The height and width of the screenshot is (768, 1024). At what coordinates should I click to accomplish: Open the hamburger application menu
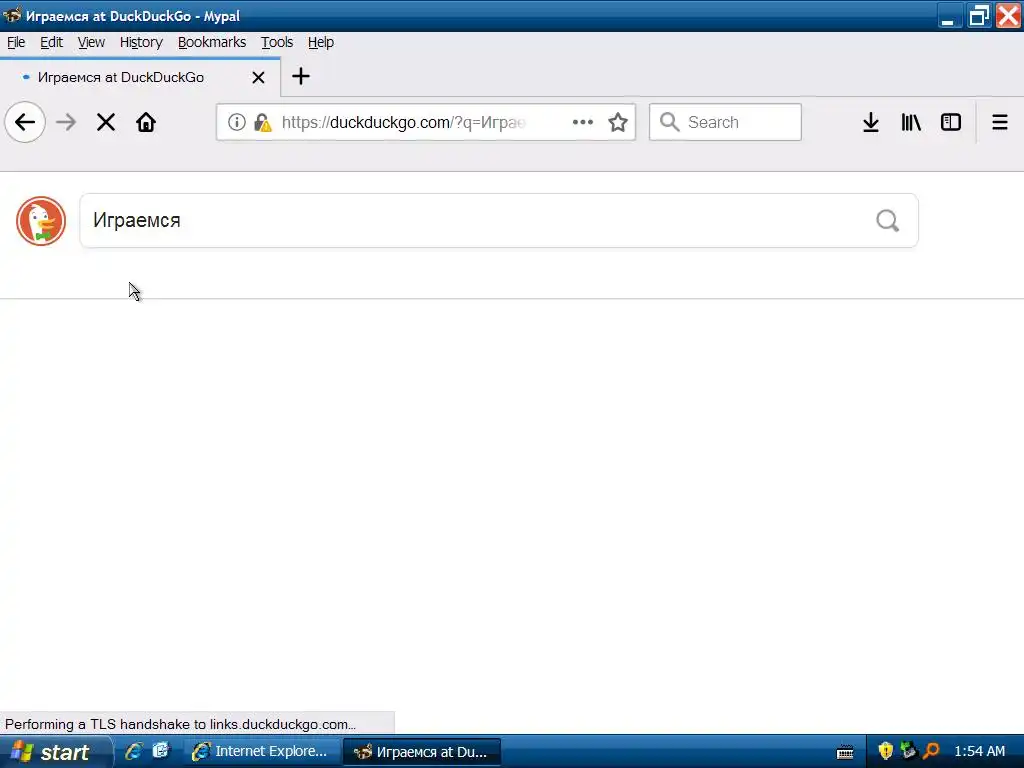tap(1000, 122)
